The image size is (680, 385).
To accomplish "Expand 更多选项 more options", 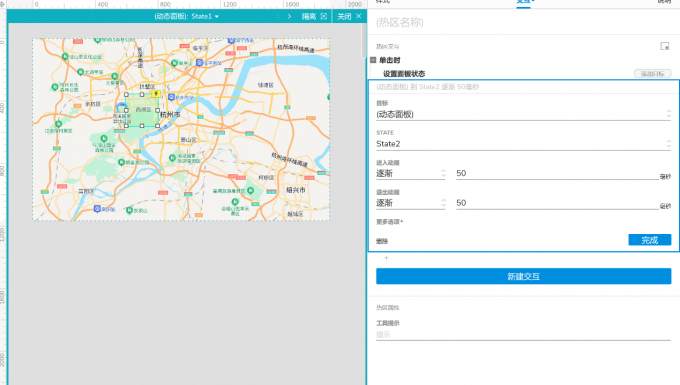I will pyautogui.click(x=389, y=222).
